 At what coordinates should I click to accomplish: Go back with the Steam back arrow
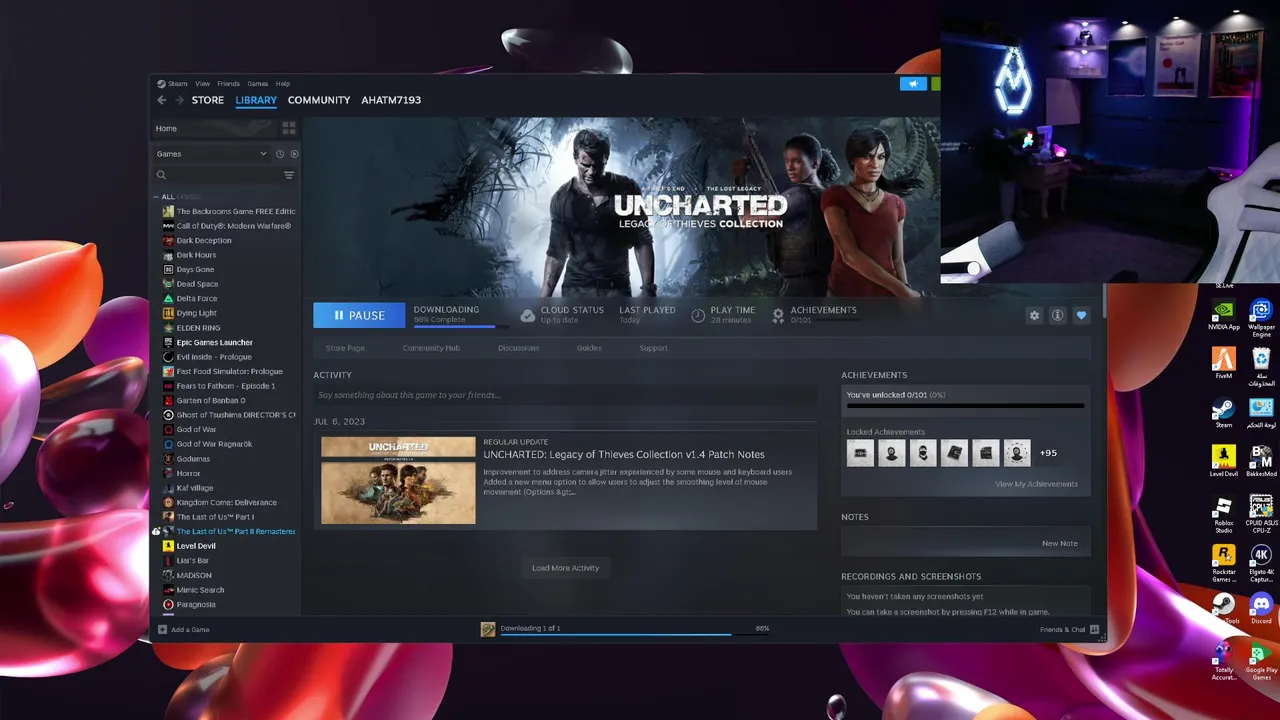pos(162,100)
